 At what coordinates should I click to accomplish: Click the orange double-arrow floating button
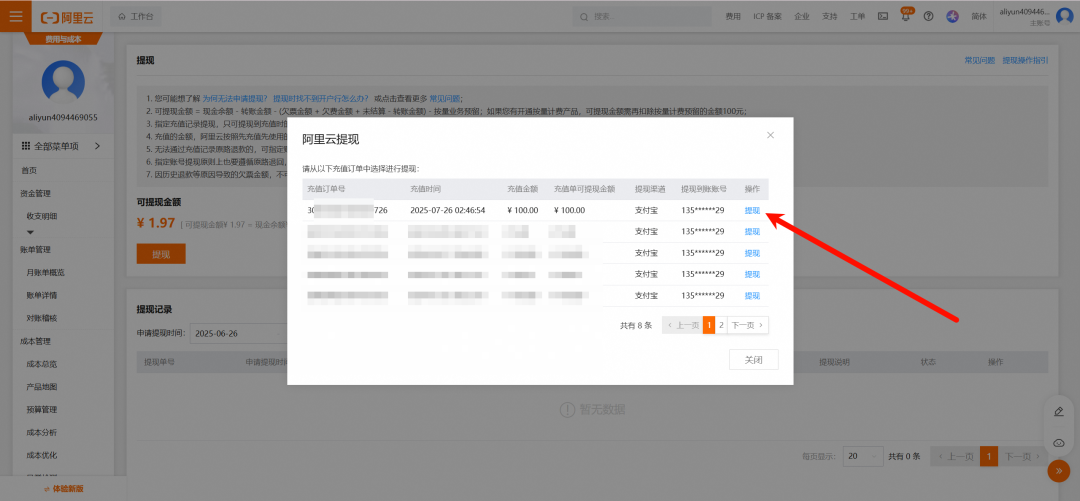1059,471
